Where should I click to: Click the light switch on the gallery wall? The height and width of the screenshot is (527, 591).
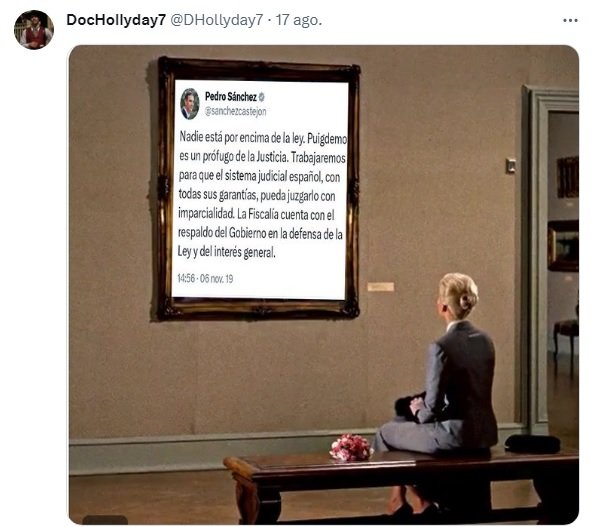pos(511,165)
